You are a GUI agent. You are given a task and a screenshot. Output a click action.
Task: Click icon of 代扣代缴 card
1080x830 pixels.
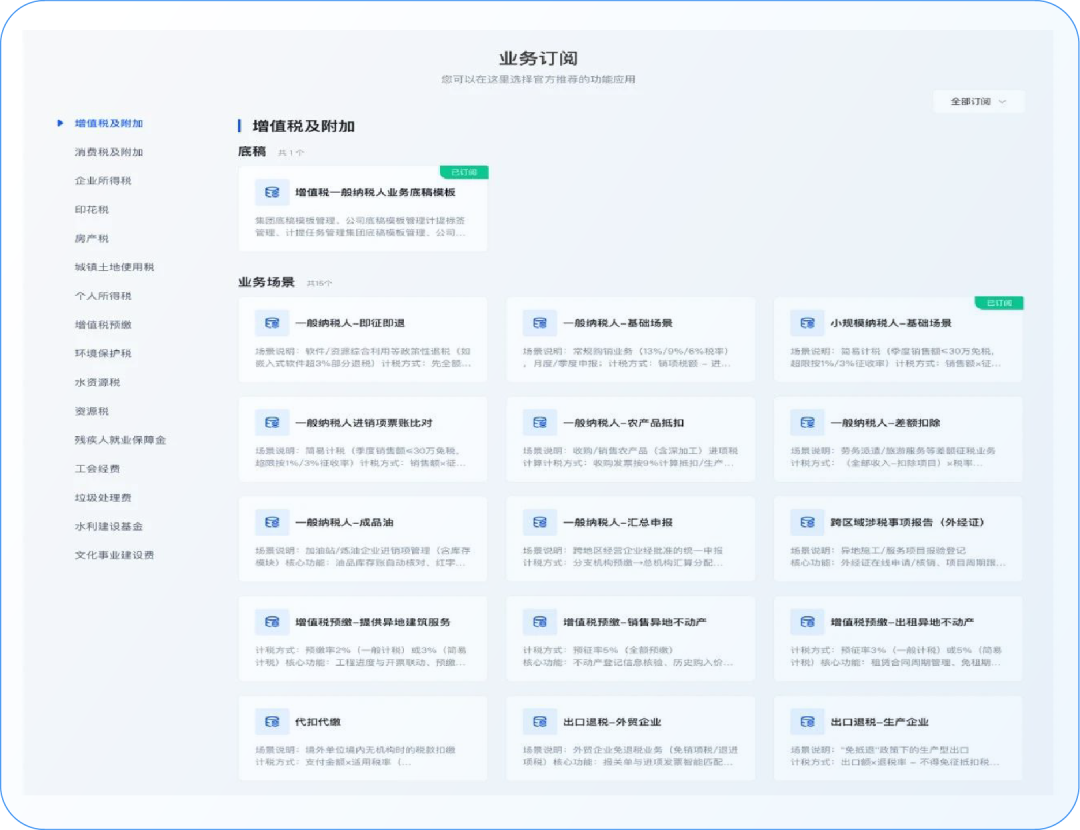(x=271, y=722)
